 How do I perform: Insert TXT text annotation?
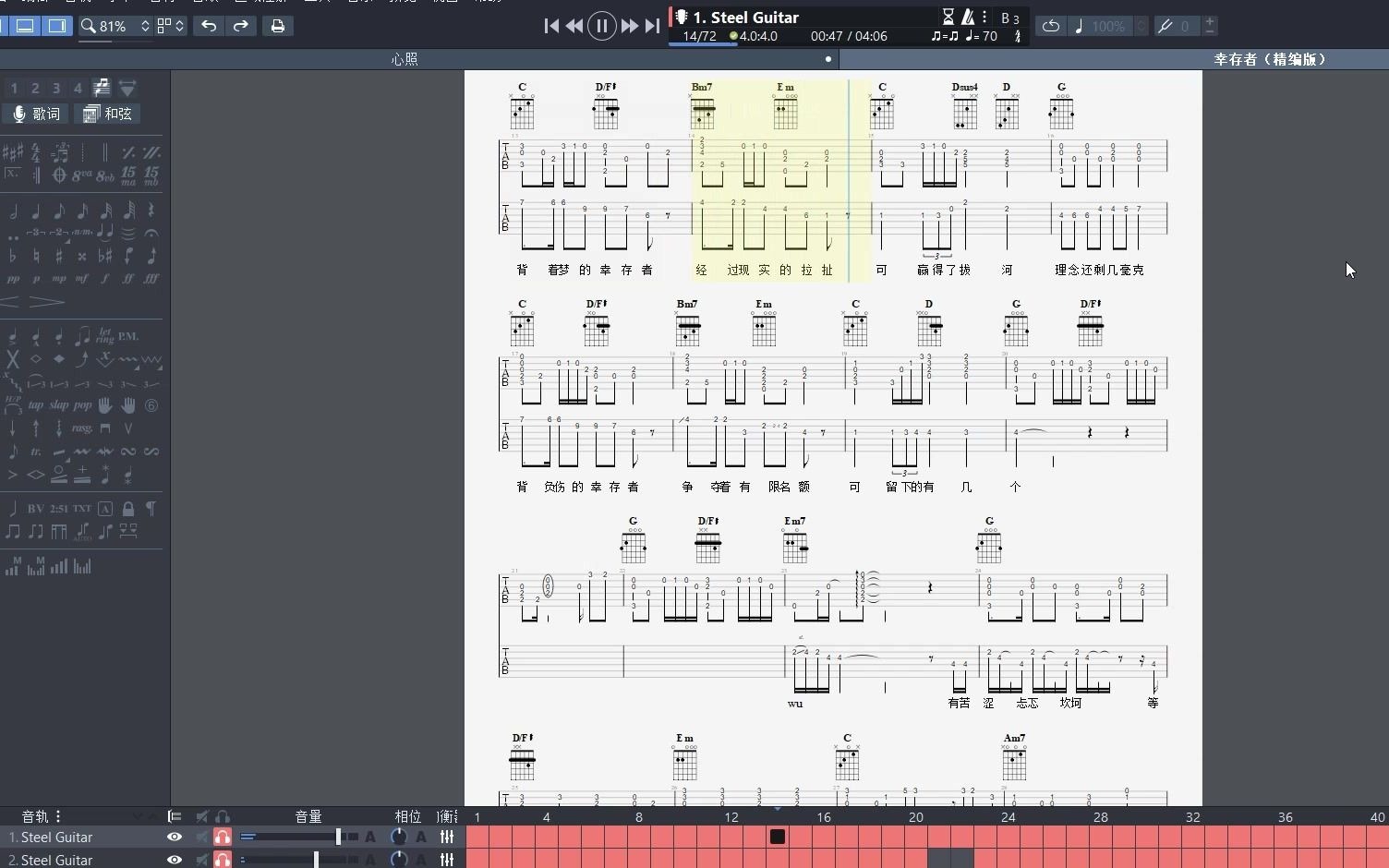pyautogui.click(x=82, y=509)
